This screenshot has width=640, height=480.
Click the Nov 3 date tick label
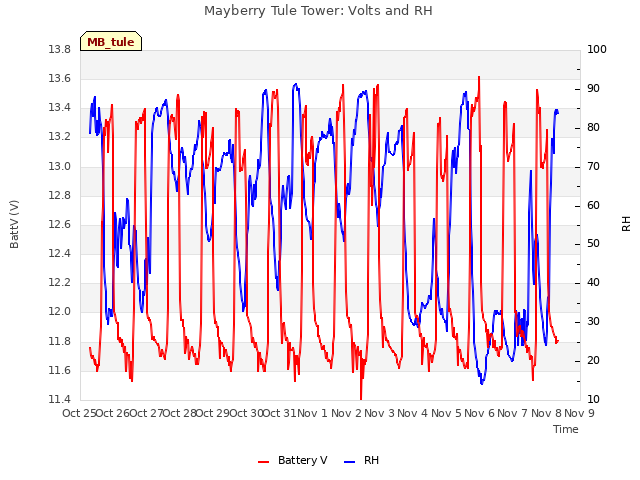[x=380, y=413]
